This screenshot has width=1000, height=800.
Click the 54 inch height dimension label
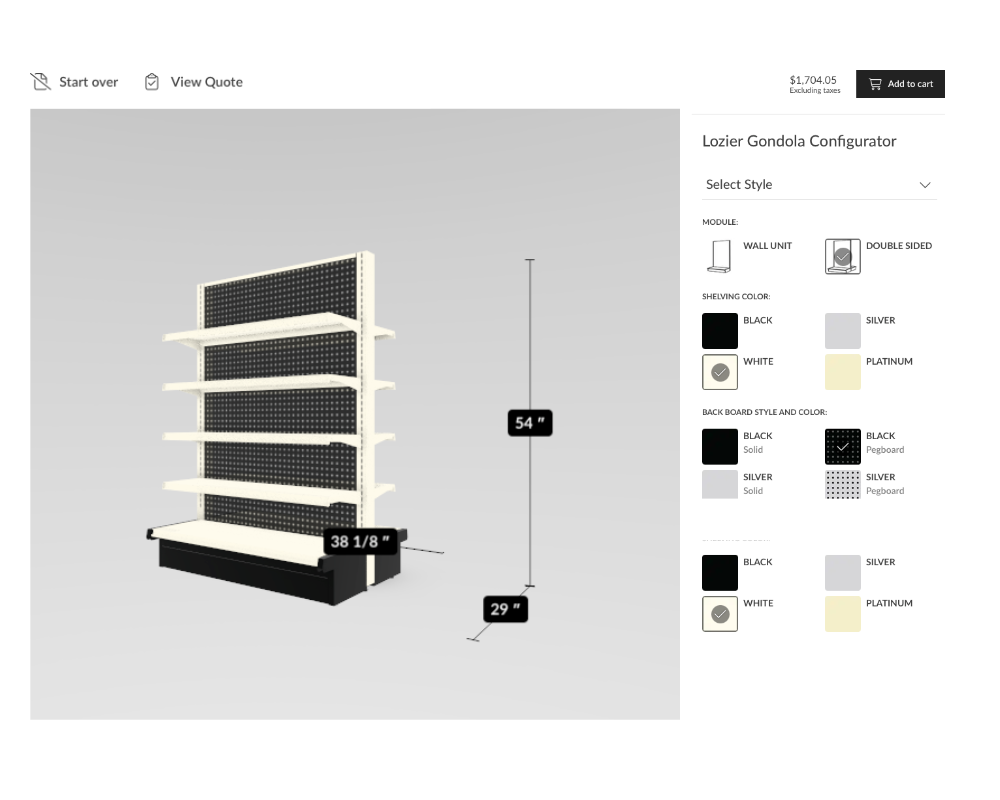(529, 423)
